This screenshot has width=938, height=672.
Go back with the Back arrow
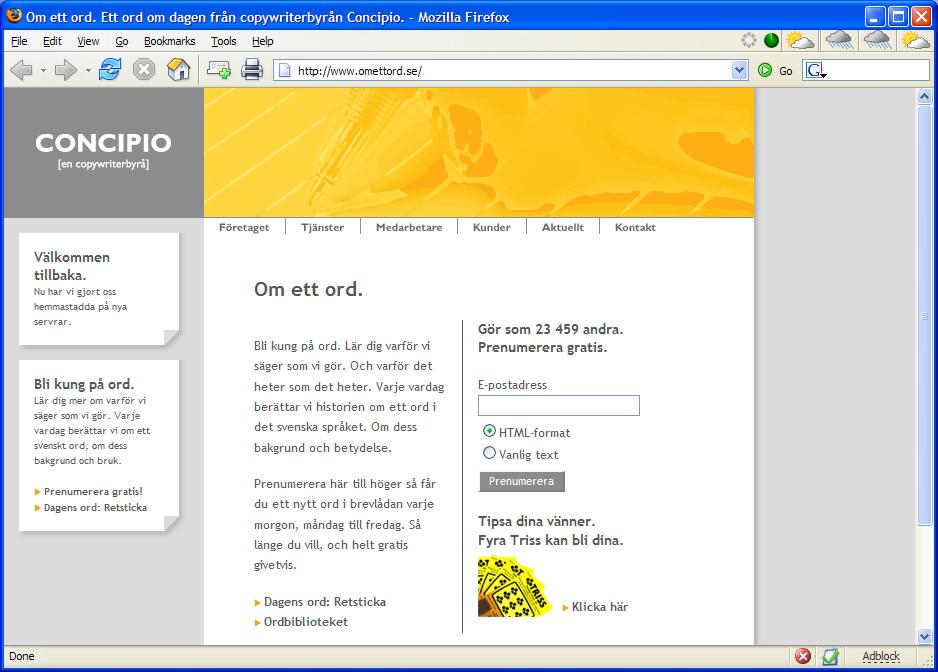tap(22, 71)
